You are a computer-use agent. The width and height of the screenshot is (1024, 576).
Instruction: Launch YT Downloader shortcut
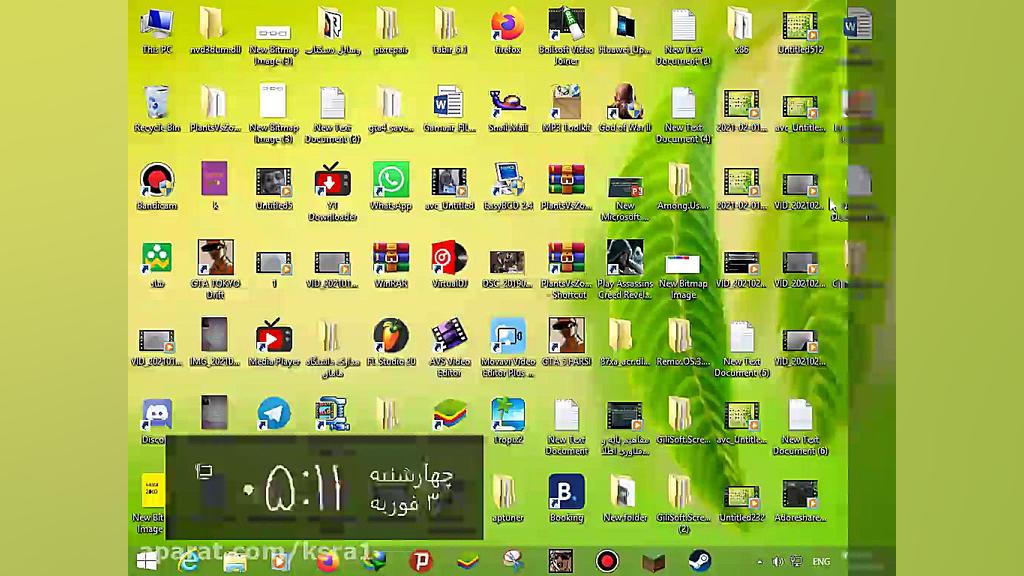(x=332, y=191)
